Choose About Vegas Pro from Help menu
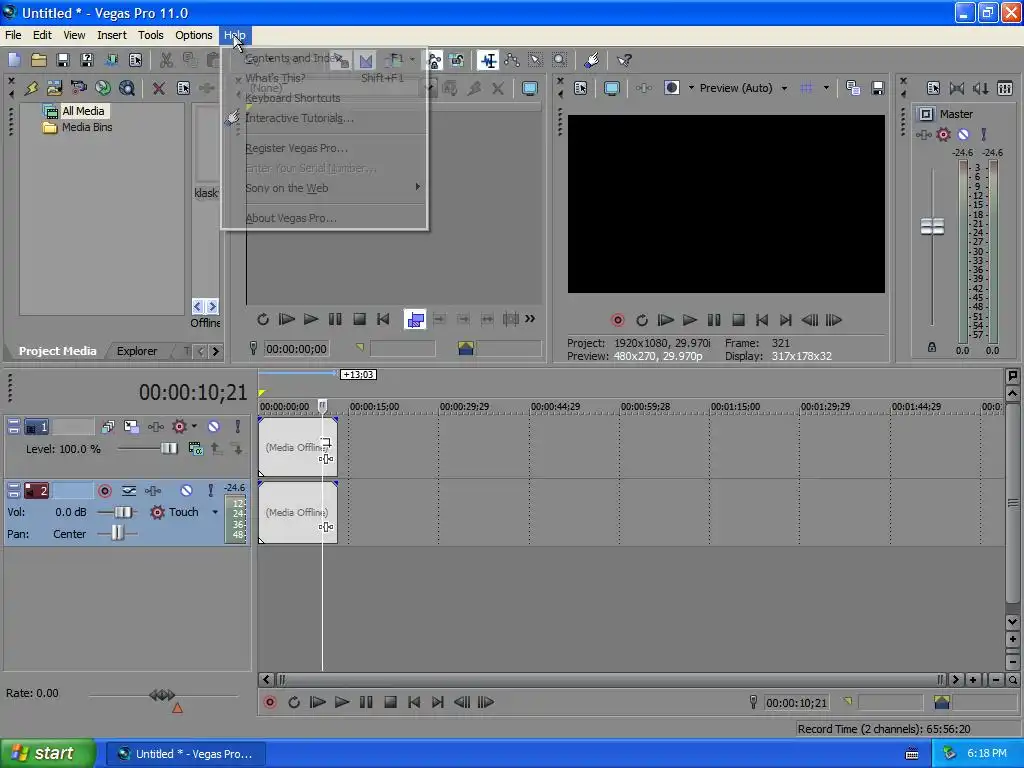The image size is (1024, 768). coord(324,218)
